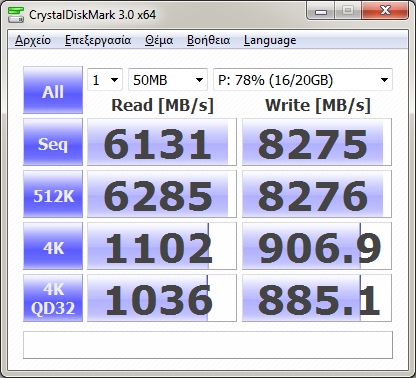Start the 4K QD32 benchmark test
This screenshot has width=416, height=378.
point(53,298)
